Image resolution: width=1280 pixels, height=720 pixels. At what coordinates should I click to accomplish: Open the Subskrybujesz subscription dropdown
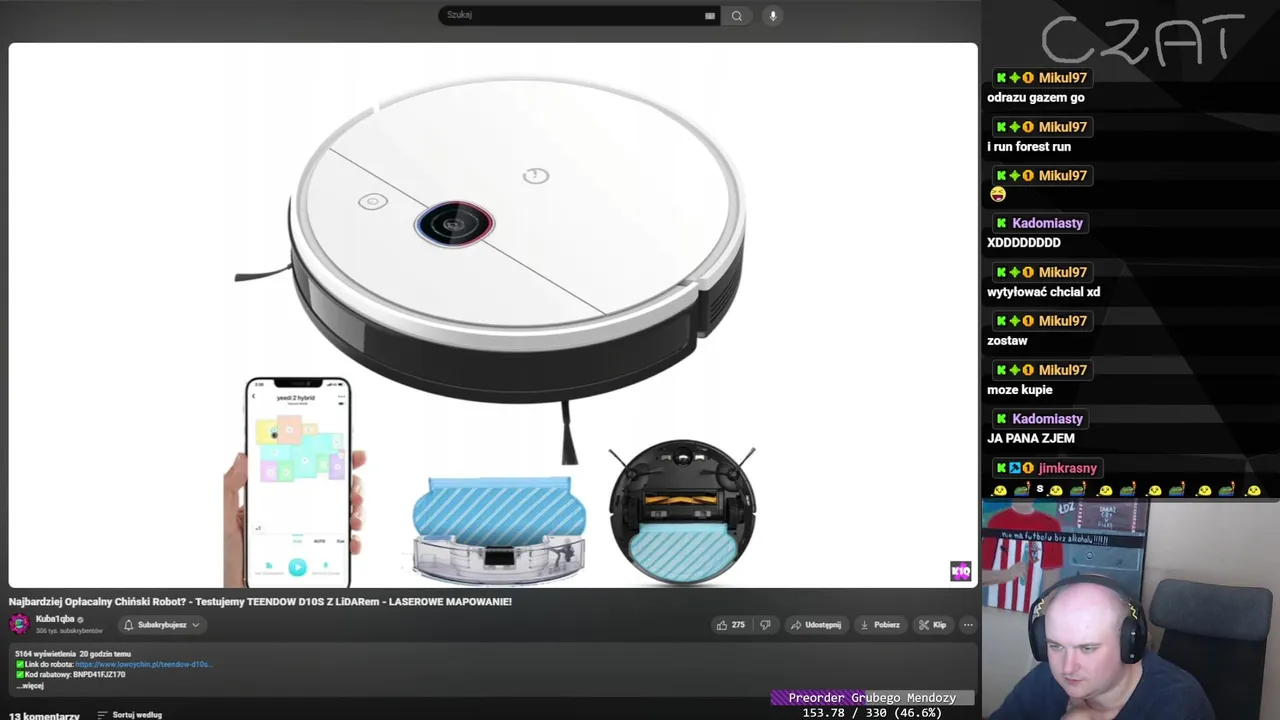pyautogui.click(x=161, y=625)
